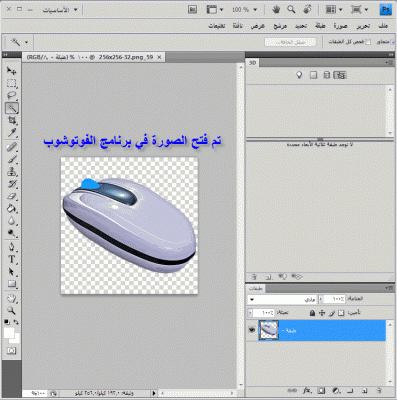Select the Hand tool in toolbox
This screenshot has width=397, height=400.
pos(12,298)
